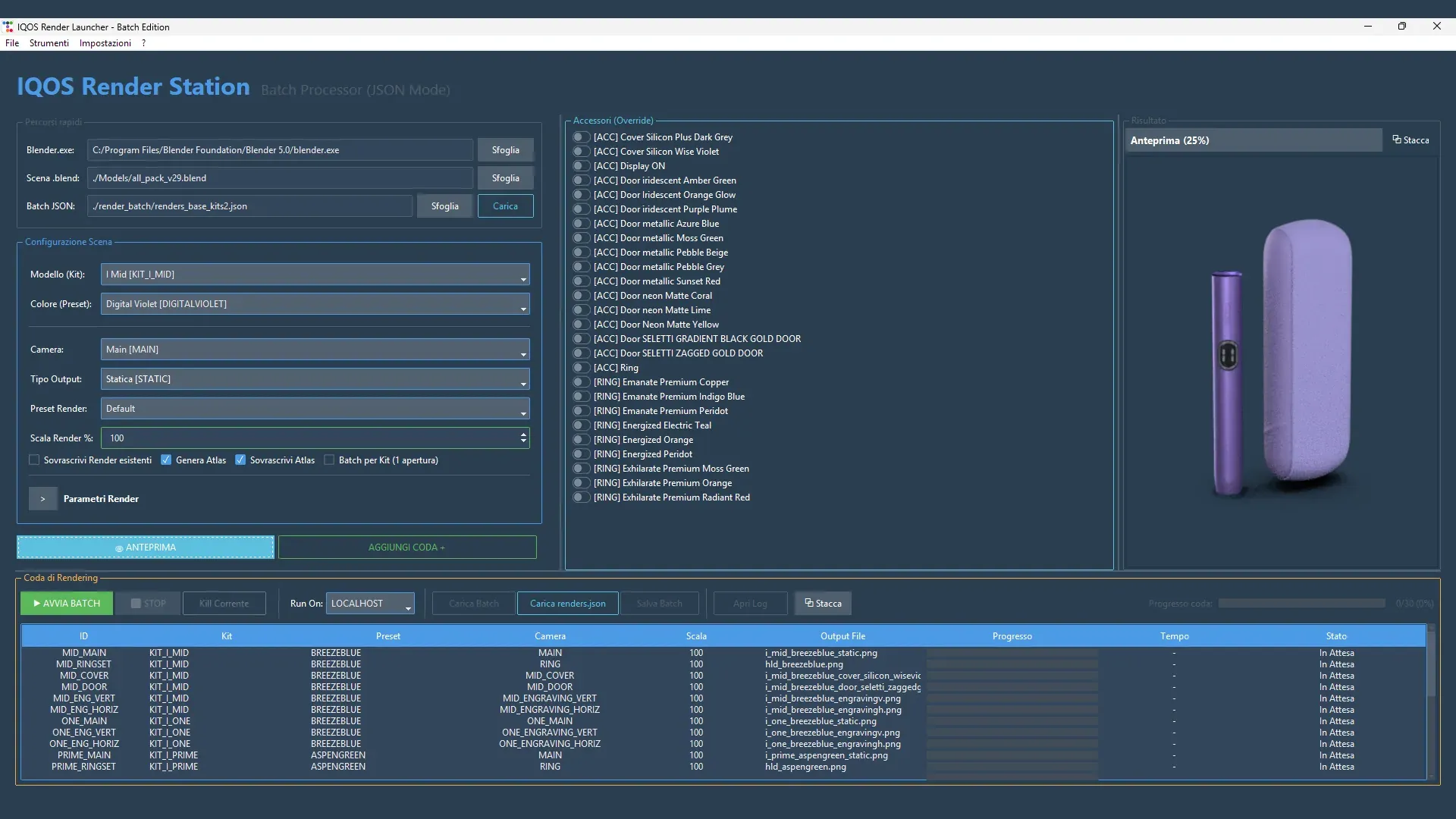The image size is (1456, 819).
Task: Toggle Door metallic Azure Blue accessory
Action: click(581, 224)
